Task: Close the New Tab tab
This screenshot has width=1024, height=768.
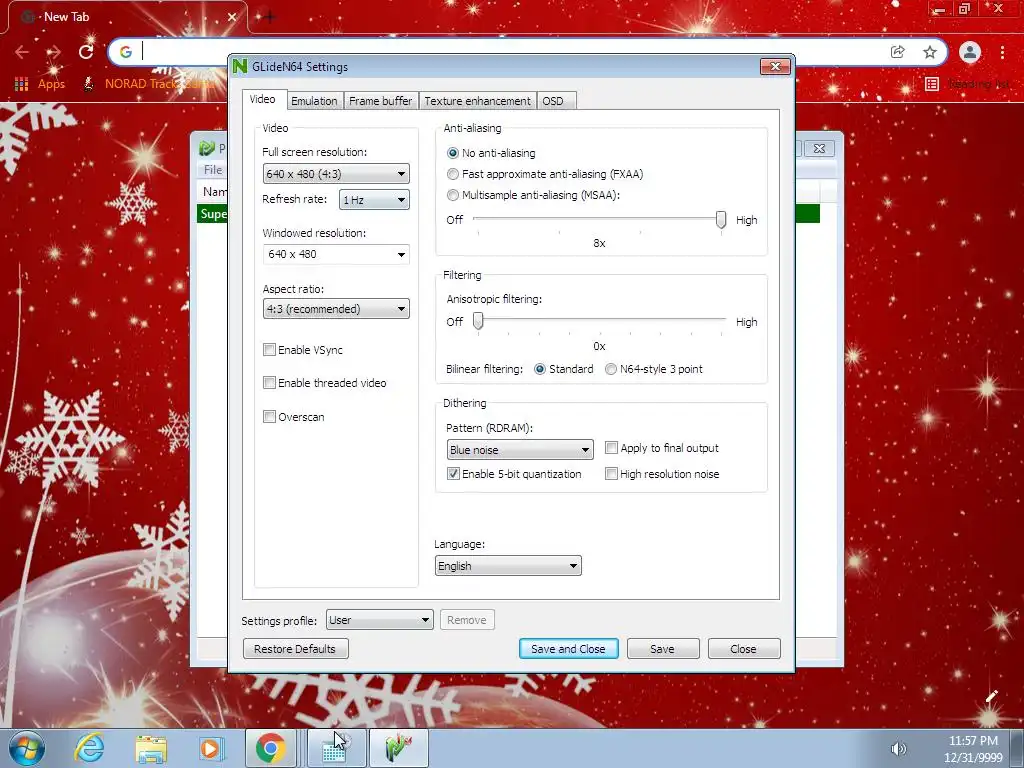Action: (231, 17)
